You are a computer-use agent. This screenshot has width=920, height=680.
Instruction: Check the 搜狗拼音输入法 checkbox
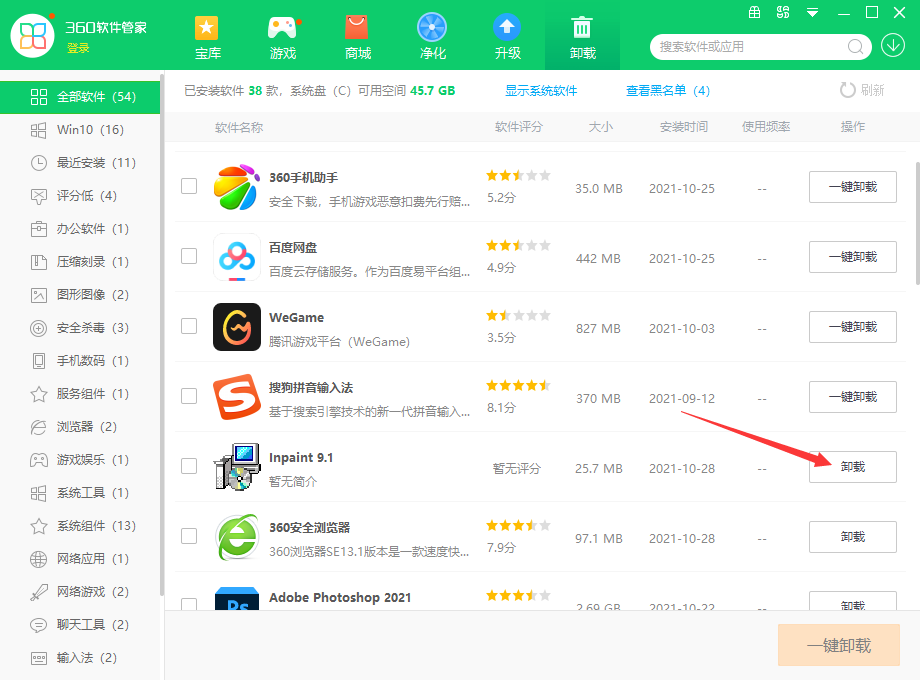tap(189, 396)
